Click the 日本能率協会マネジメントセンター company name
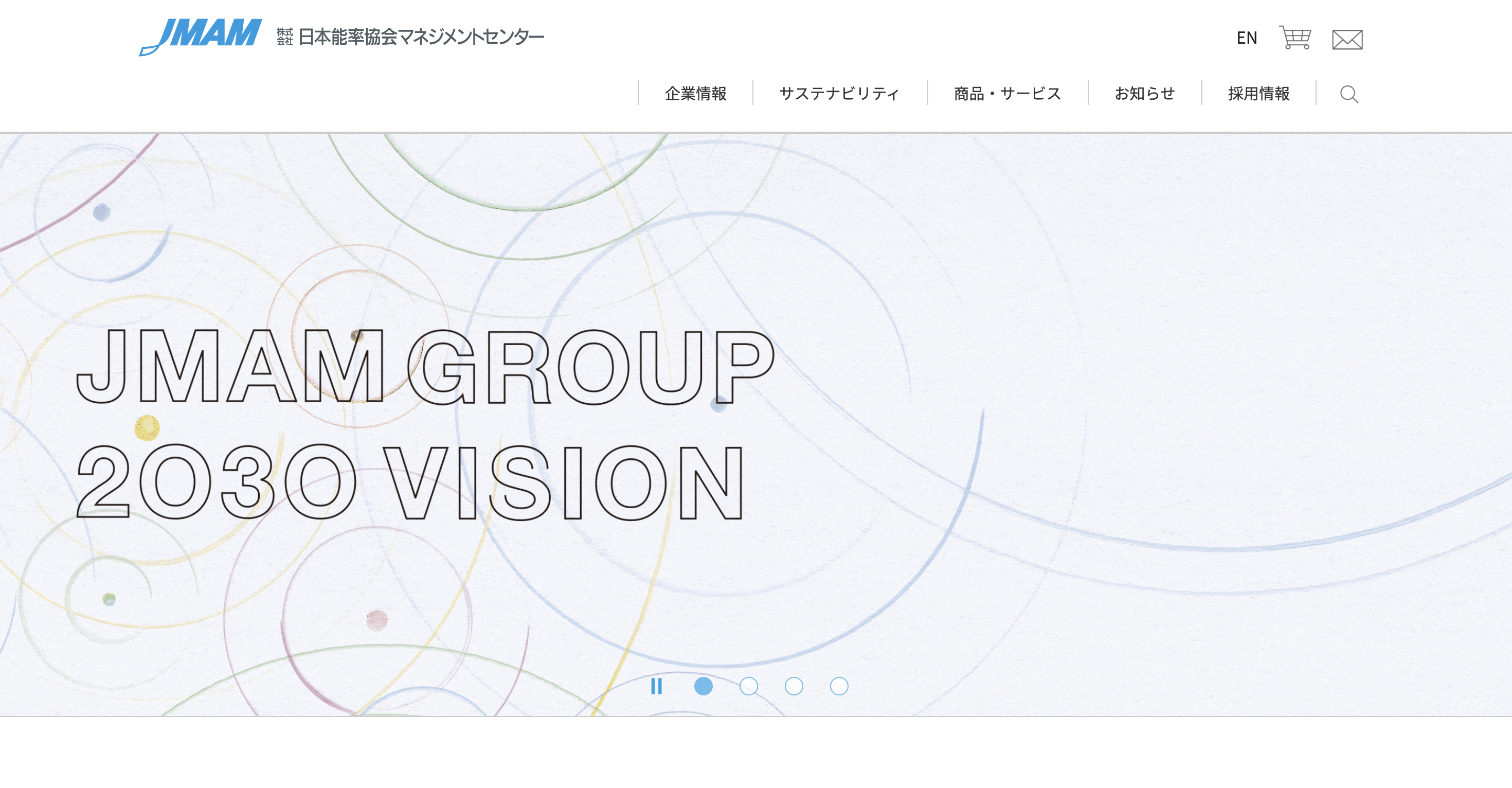 (x=421, y=37)
